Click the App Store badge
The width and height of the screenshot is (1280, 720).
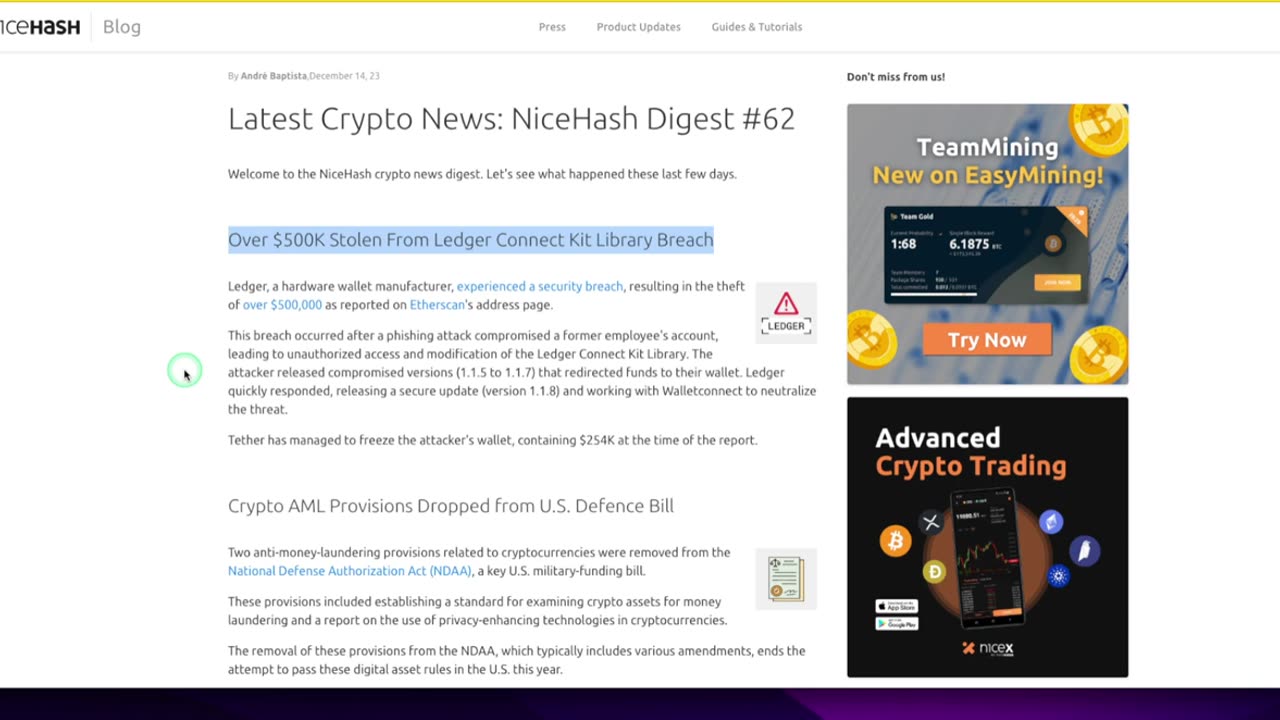(897, 606)
